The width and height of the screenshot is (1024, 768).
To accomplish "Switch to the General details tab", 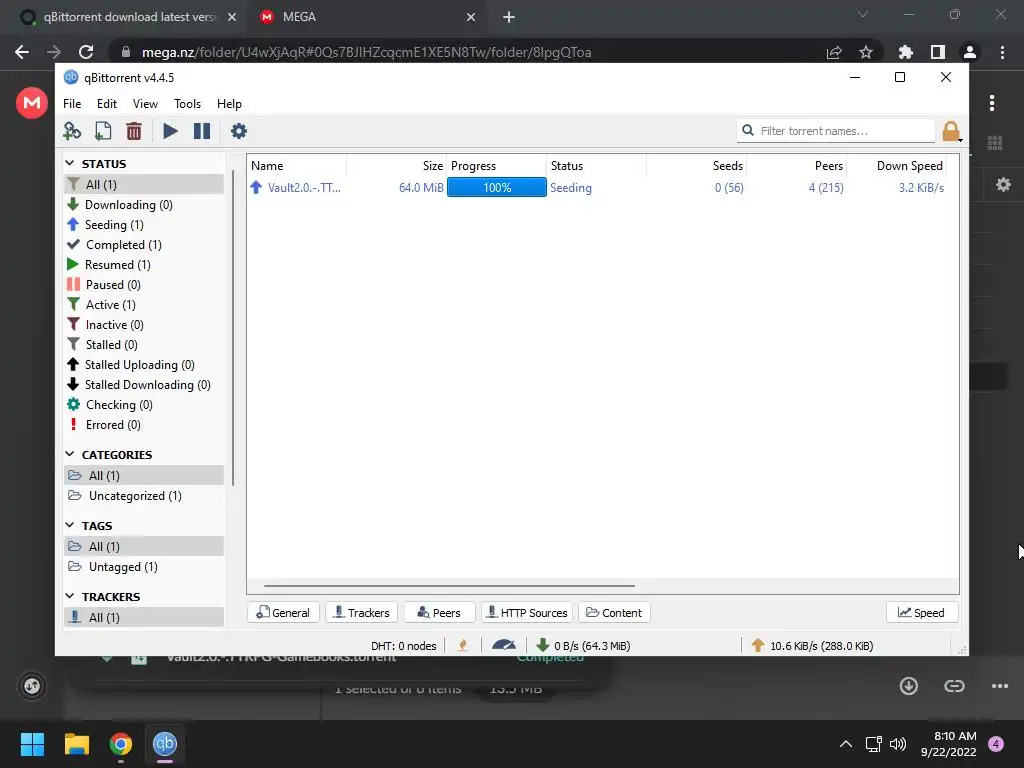I will tap(283, 613).
